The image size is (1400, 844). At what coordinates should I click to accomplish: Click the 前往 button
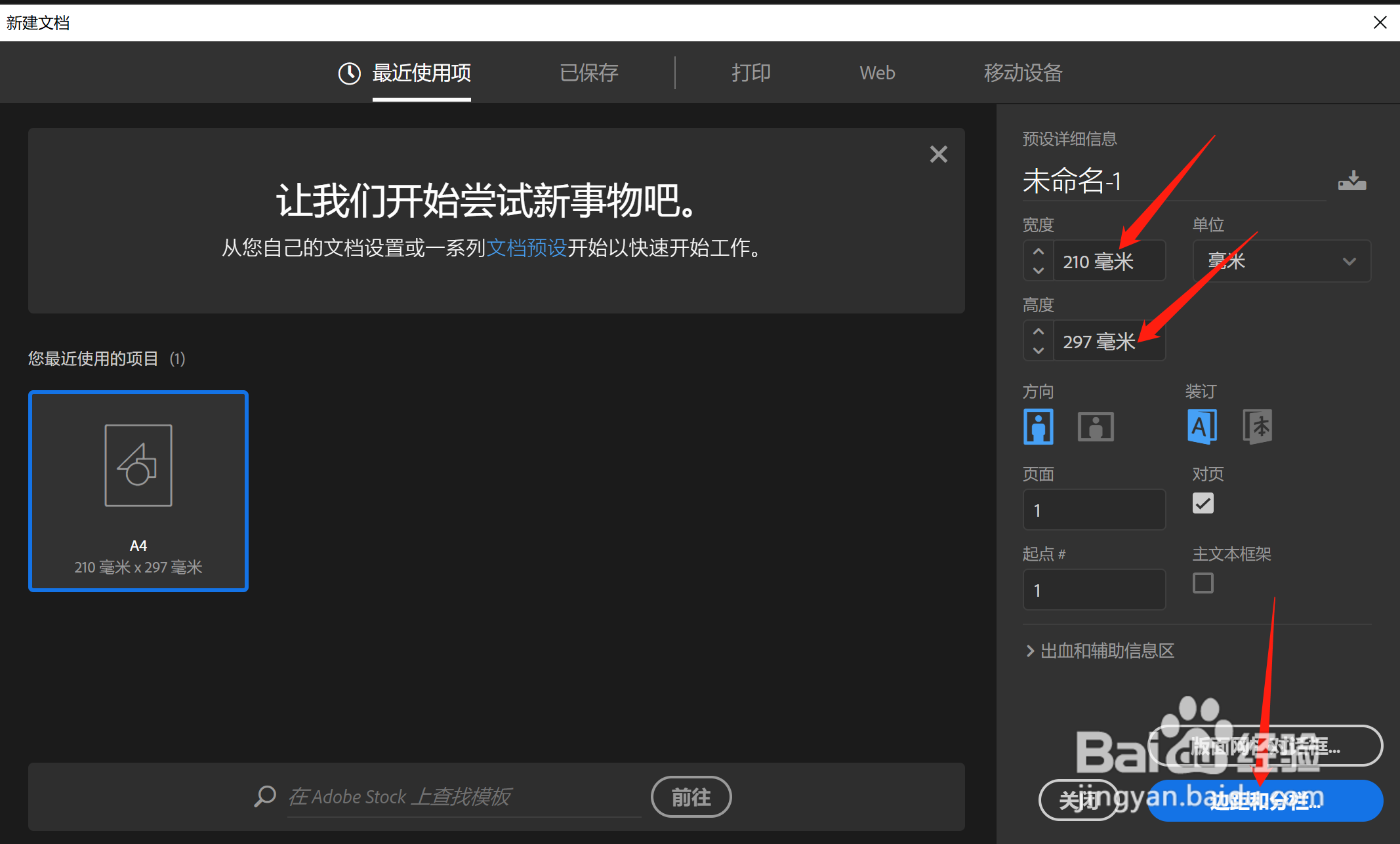point(691,797)
